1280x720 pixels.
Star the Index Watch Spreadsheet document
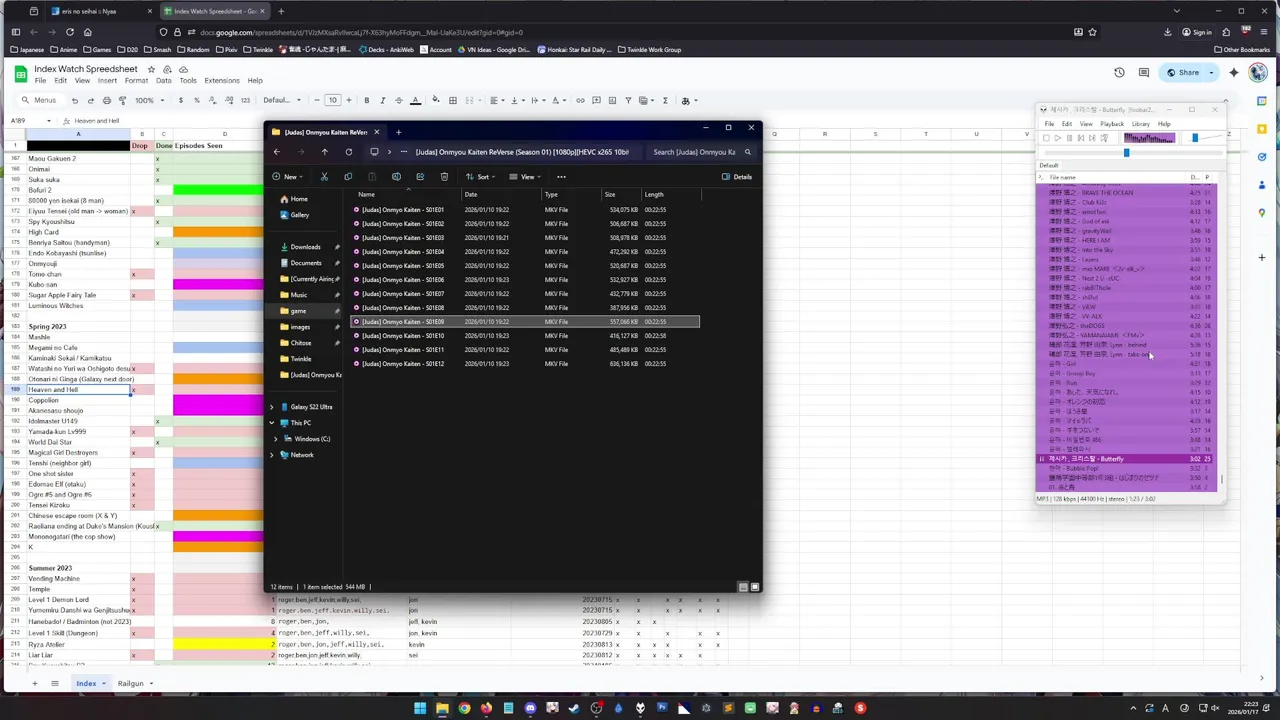tap(153, 69)
